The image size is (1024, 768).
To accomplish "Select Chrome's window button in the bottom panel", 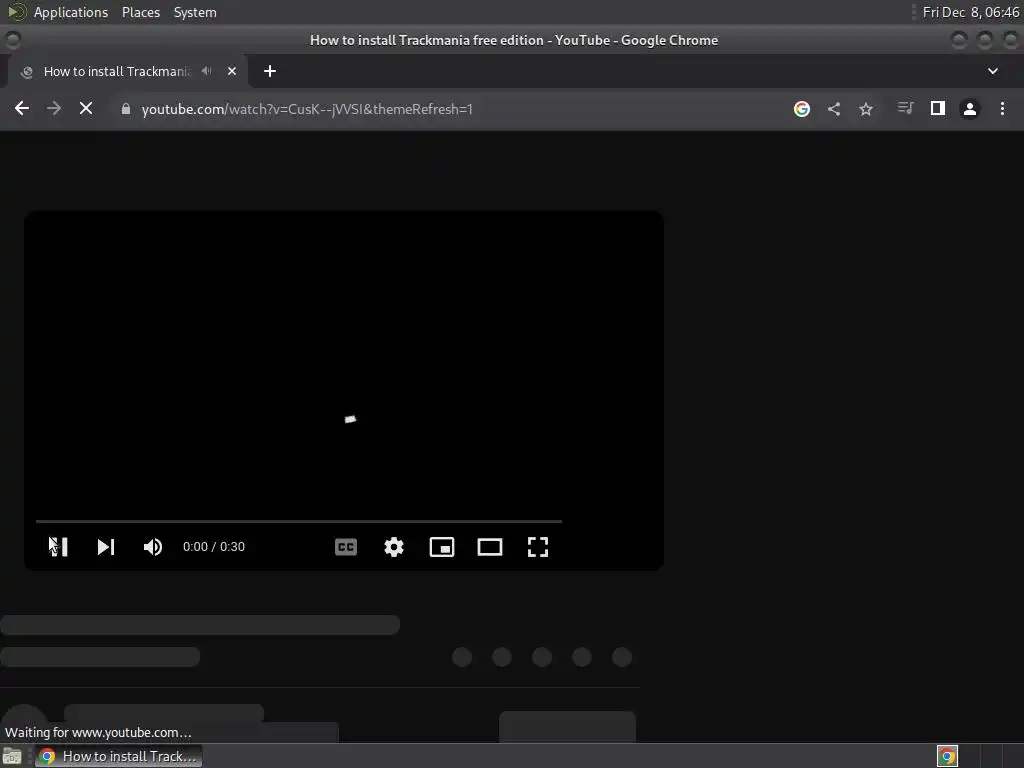I will [118, 756].
